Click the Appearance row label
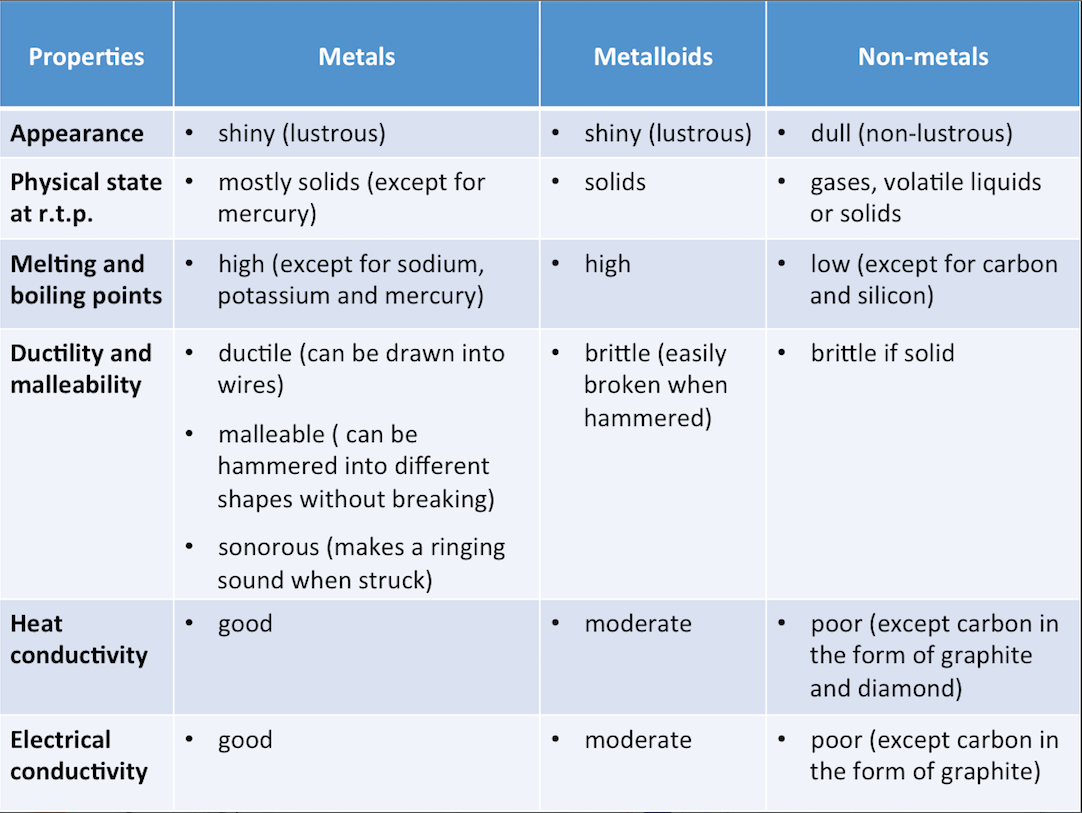Image resolution: width=1082 pixels, height=813 pixels. pyautogui.click(x=77, y=134)
